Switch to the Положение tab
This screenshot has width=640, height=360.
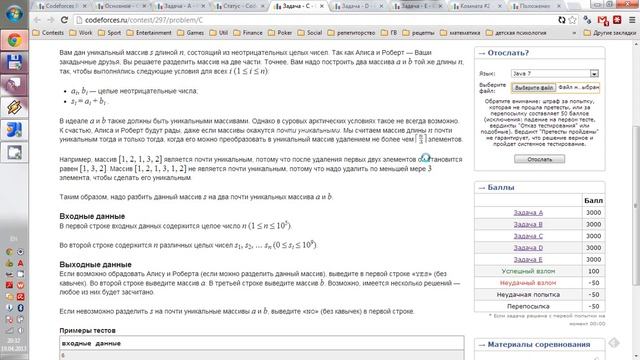pyautogui.click(x=535, y=6)
